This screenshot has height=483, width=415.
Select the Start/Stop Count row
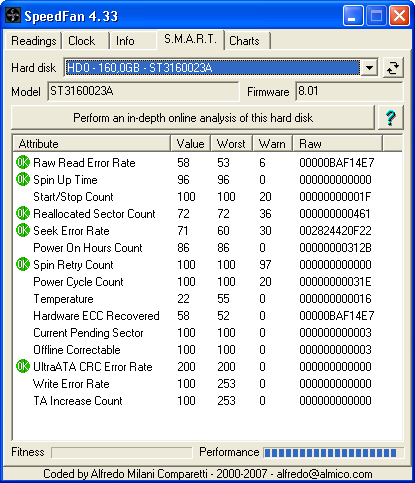207,196
